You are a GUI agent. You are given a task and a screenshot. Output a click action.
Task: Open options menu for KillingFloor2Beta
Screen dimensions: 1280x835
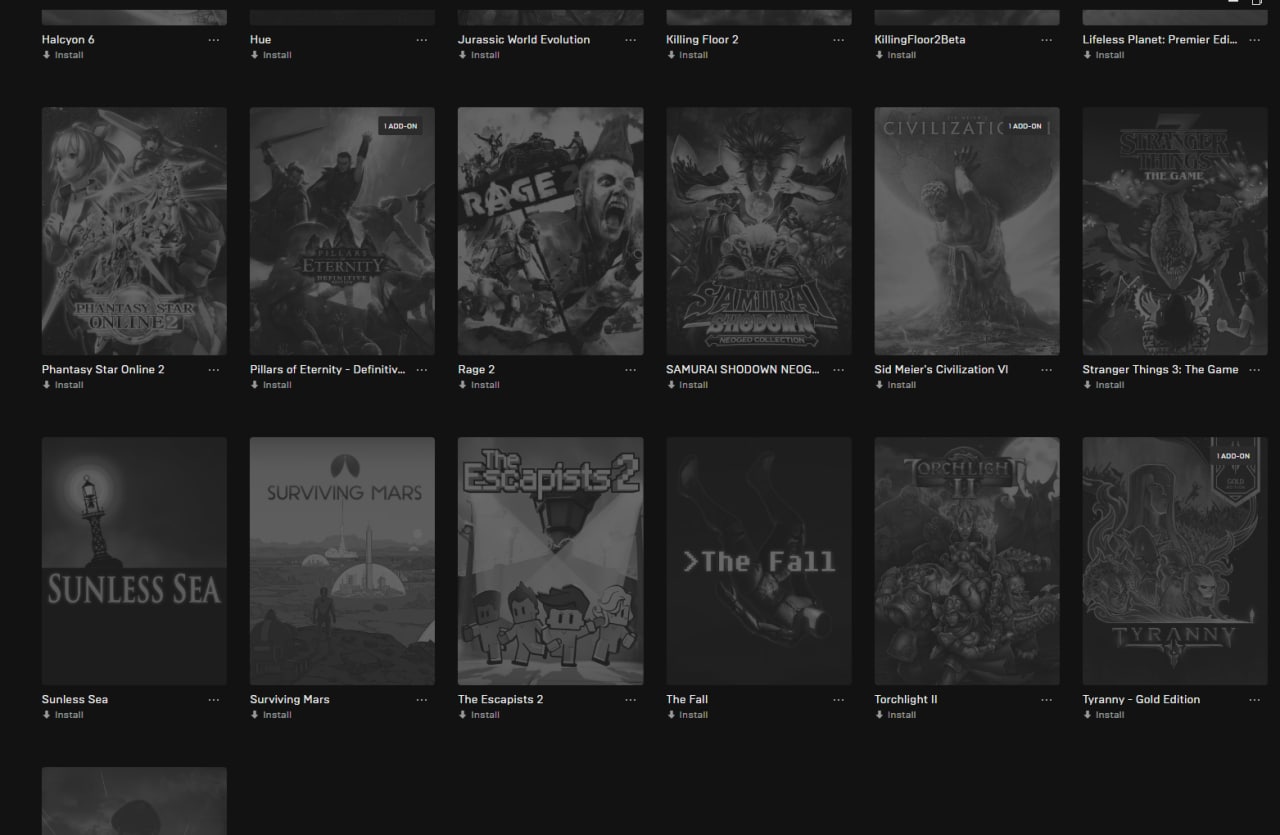coord(1046,40)
